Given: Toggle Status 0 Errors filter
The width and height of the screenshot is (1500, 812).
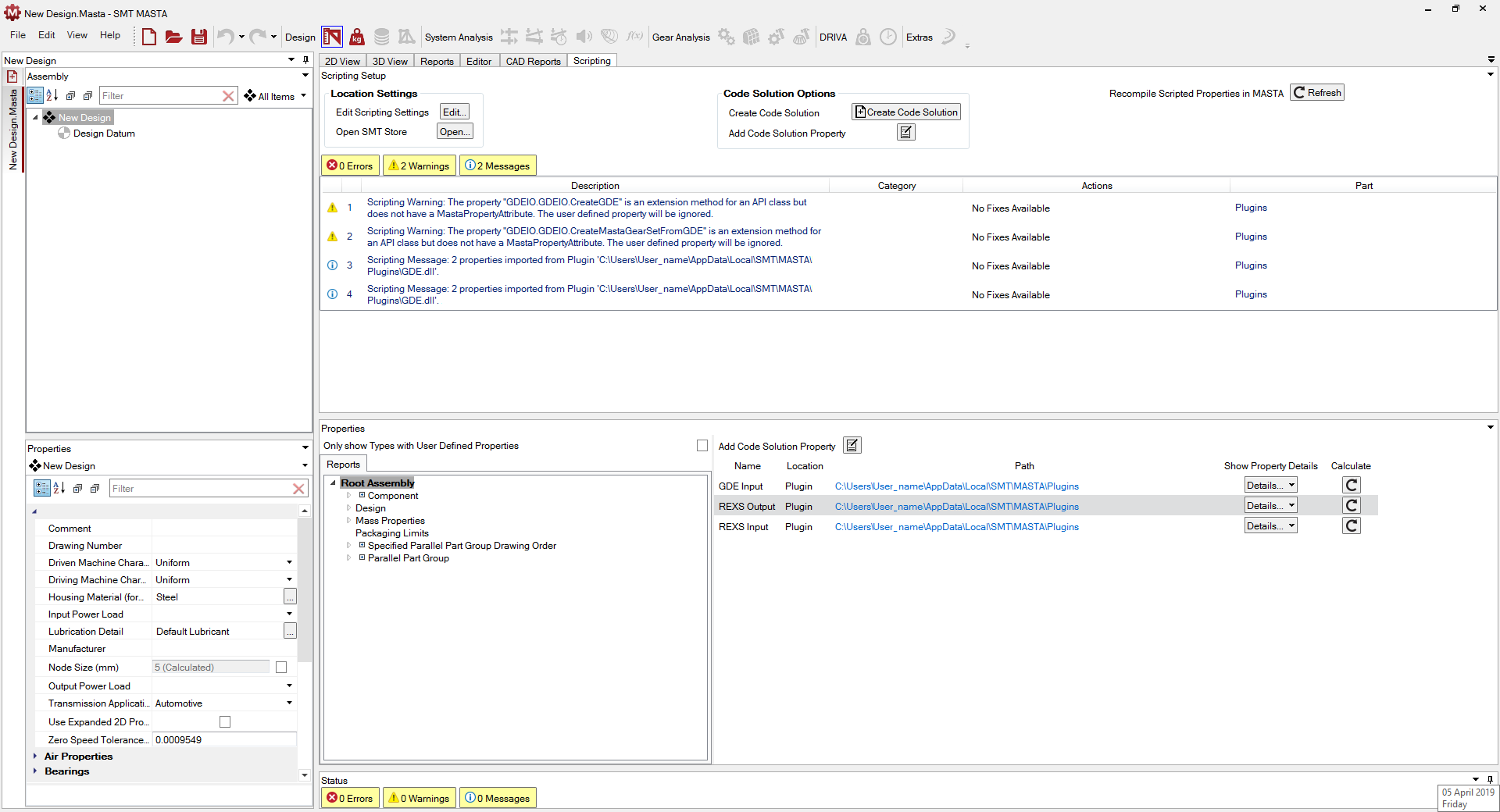Looking at the screenshot, I should pyautogui.click(x=350, y=798).
